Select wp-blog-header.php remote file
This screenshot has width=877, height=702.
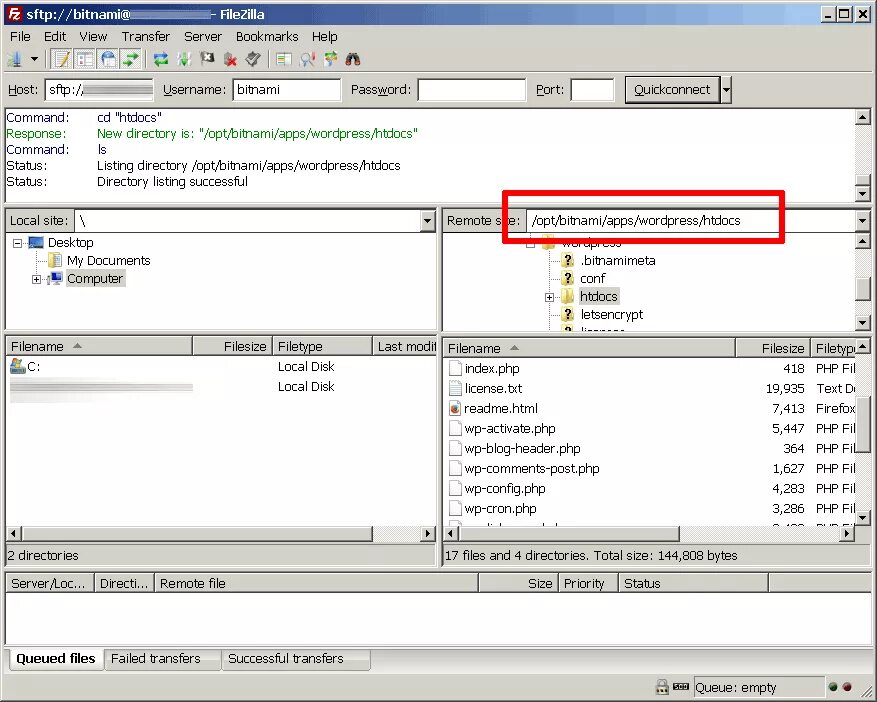coord(522,449)
